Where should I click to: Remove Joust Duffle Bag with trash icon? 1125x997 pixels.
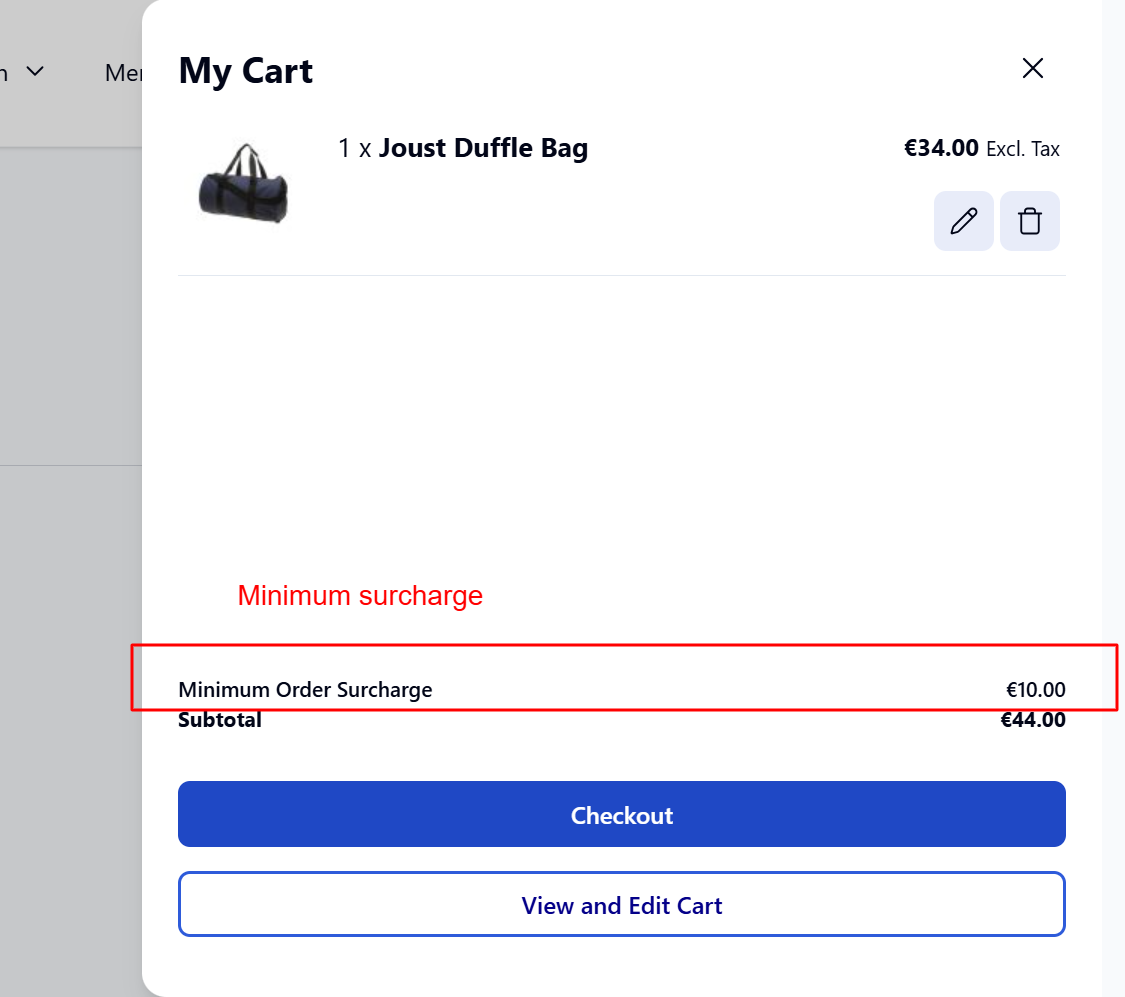tap(1029, 221)
